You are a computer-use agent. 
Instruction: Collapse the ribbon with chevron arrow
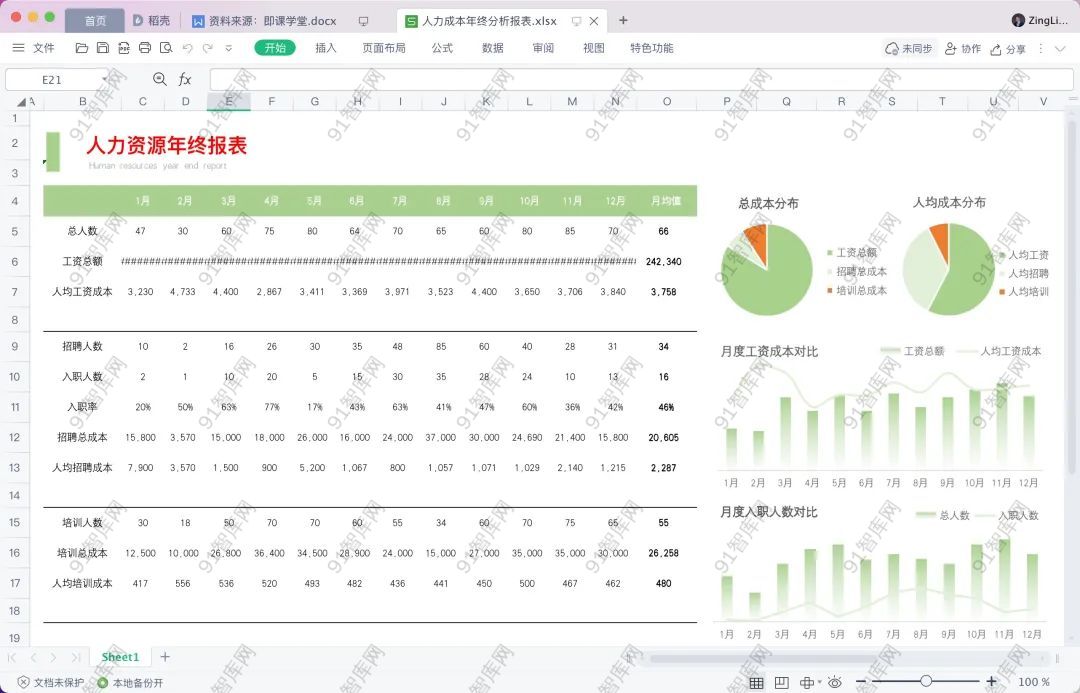tap(1061, 48)
